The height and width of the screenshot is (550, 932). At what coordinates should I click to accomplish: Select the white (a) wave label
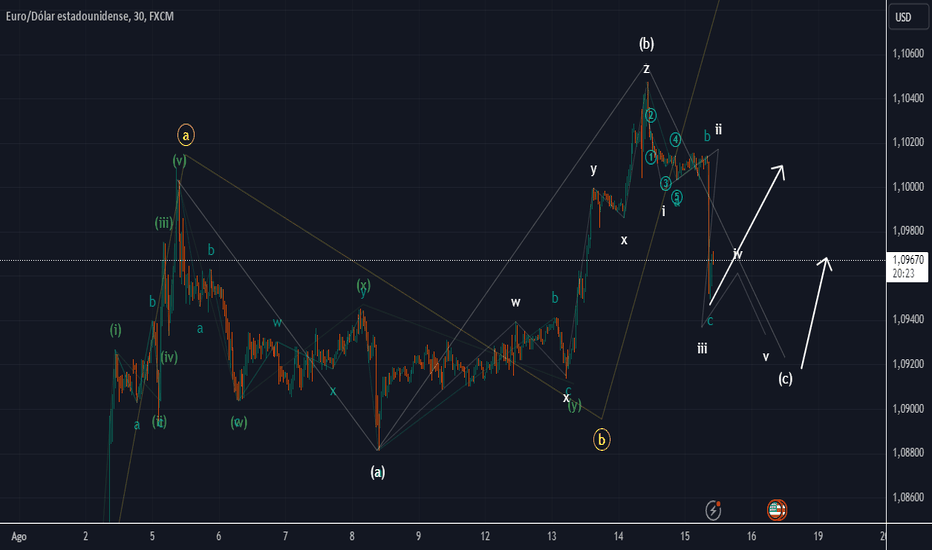377,472
